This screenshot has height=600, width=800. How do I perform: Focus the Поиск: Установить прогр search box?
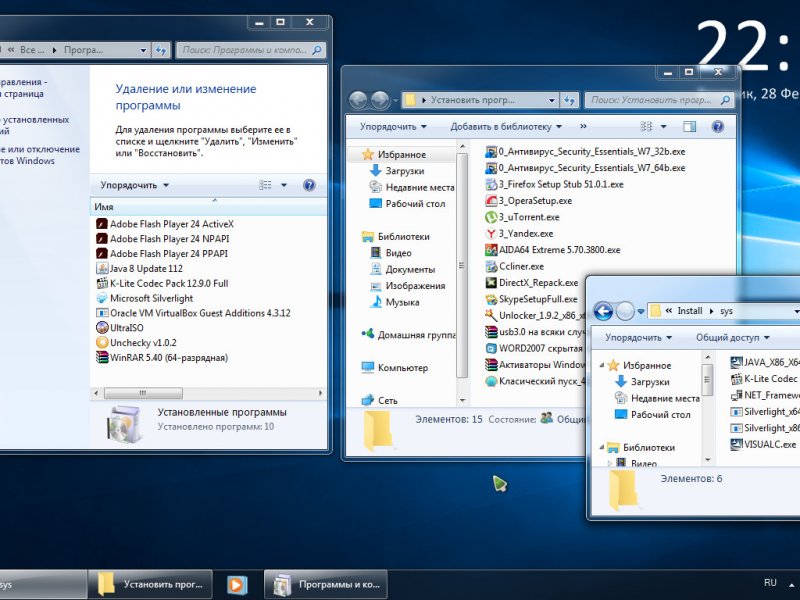coord(659,100)
